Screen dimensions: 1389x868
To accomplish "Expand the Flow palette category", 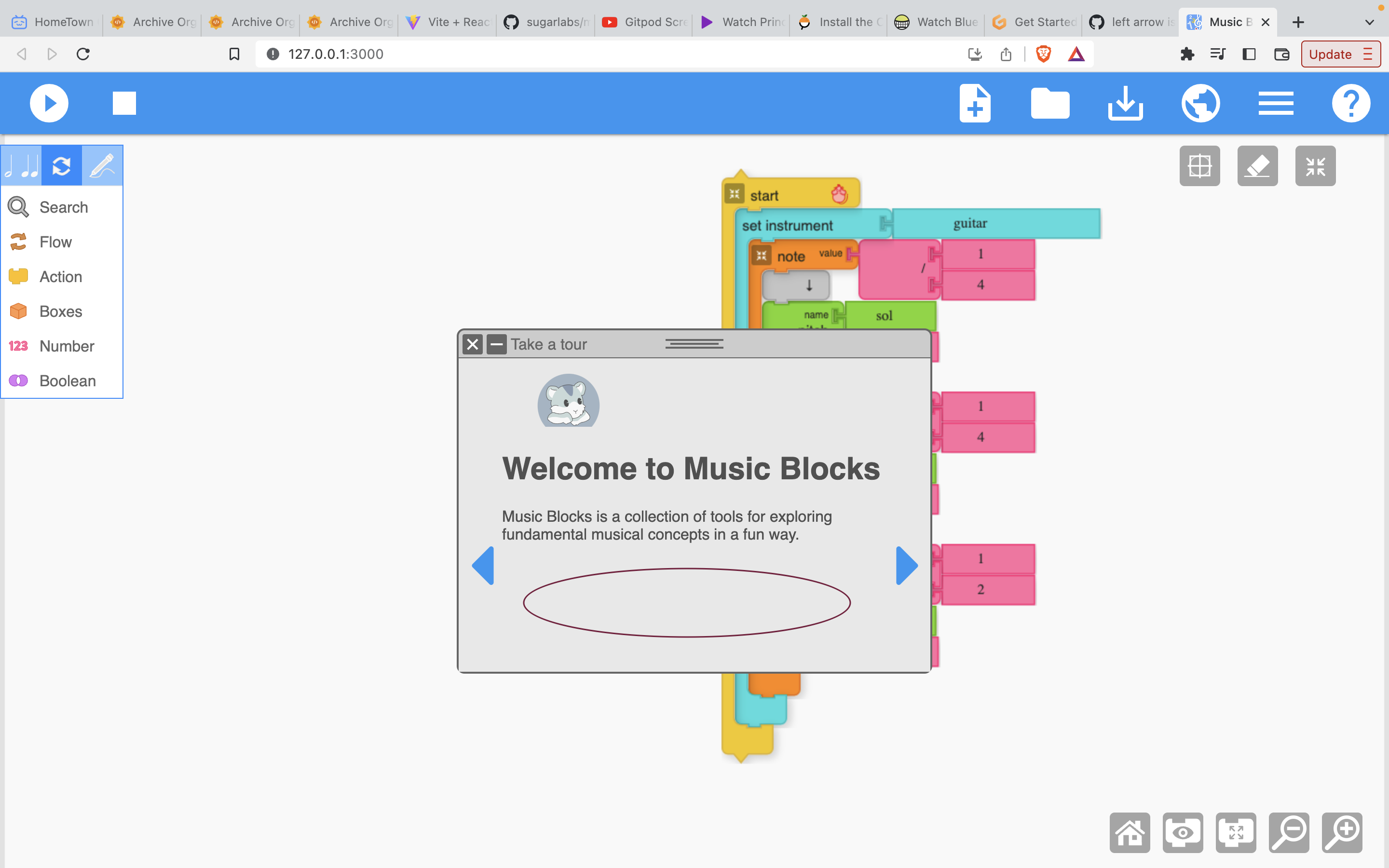I will pos(55,242).
